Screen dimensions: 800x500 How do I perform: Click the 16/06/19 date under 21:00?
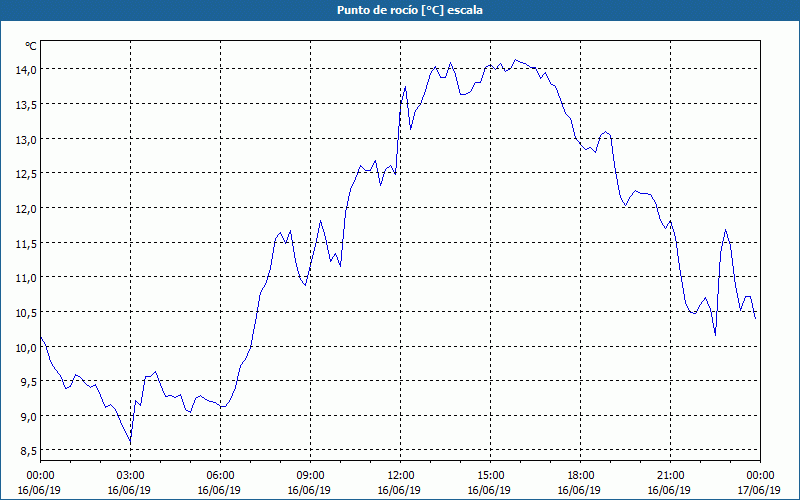(669, 490)
